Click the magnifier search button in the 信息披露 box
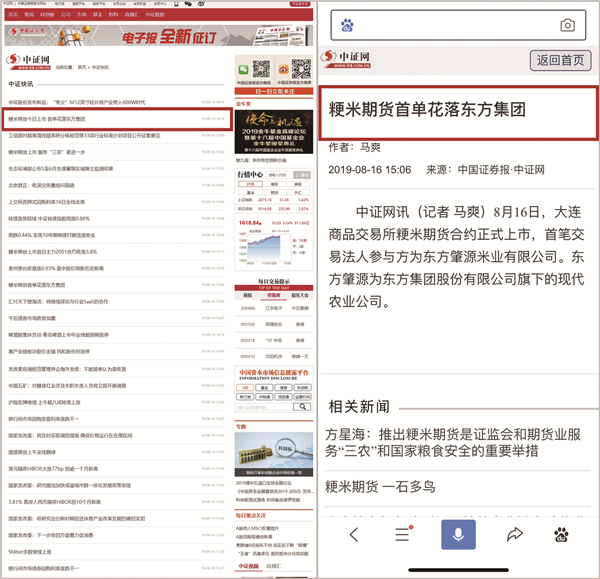The height and width of the screenshot is (579, 600). (x=302, y=407)
